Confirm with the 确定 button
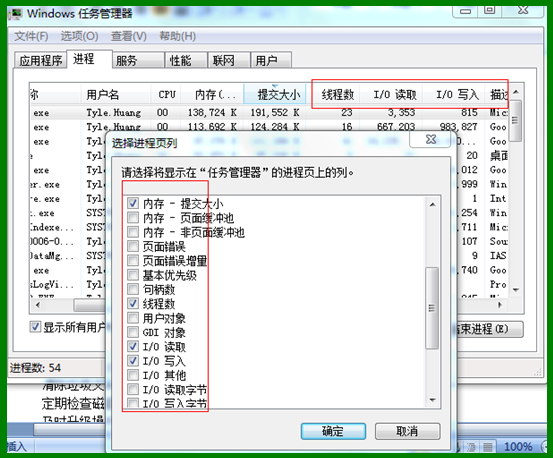Image resolution: width=553 pixels, height=458 pixels. pos(333,431)
